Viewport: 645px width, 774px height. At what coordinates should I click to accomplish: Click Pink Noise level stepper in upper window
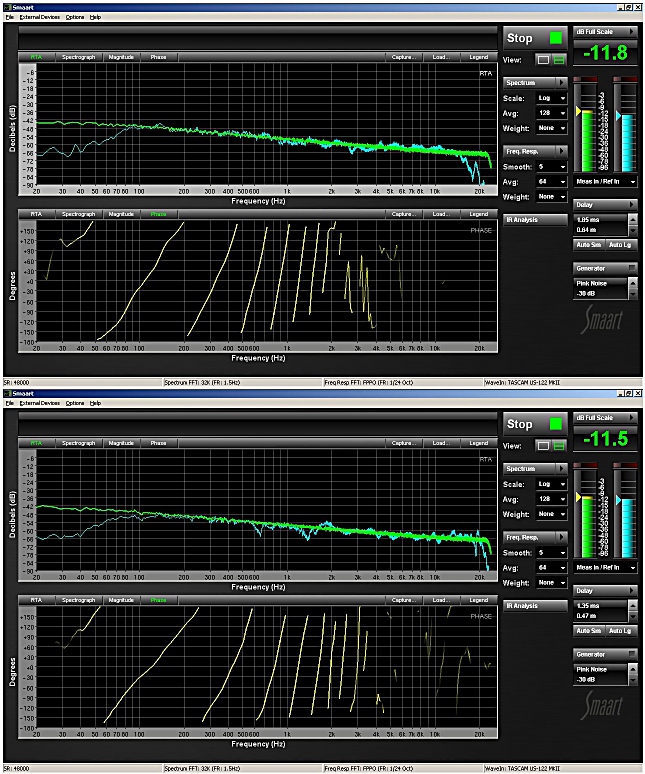(633, 288)
